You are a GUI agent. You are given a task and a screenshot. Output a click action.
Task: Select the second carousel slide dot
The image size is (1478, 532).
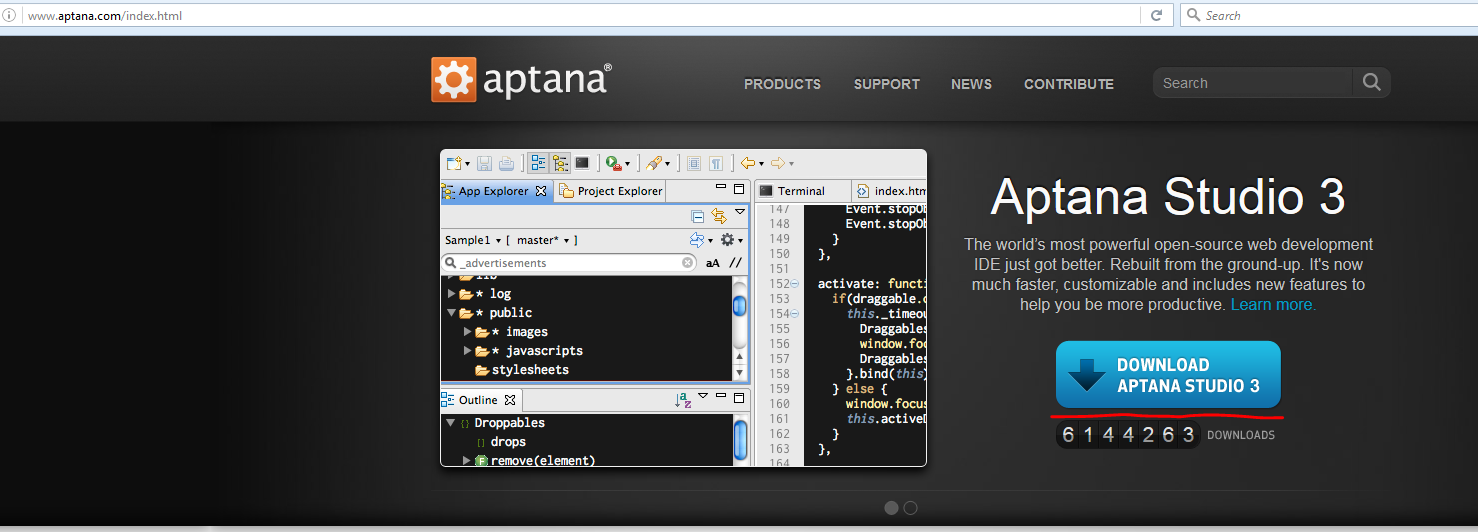pos(910,508)
